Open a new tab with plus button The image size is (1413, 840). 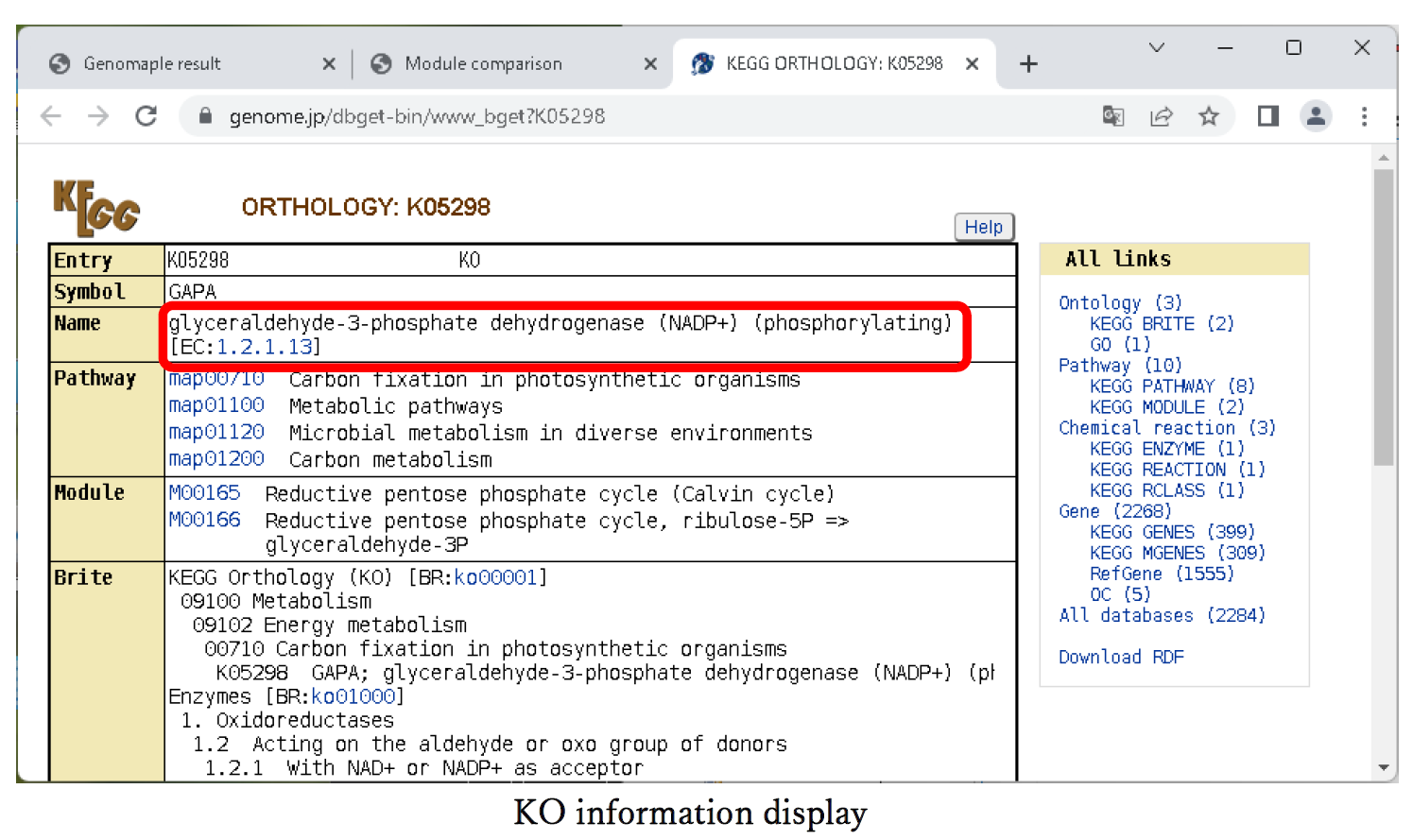1028,63
